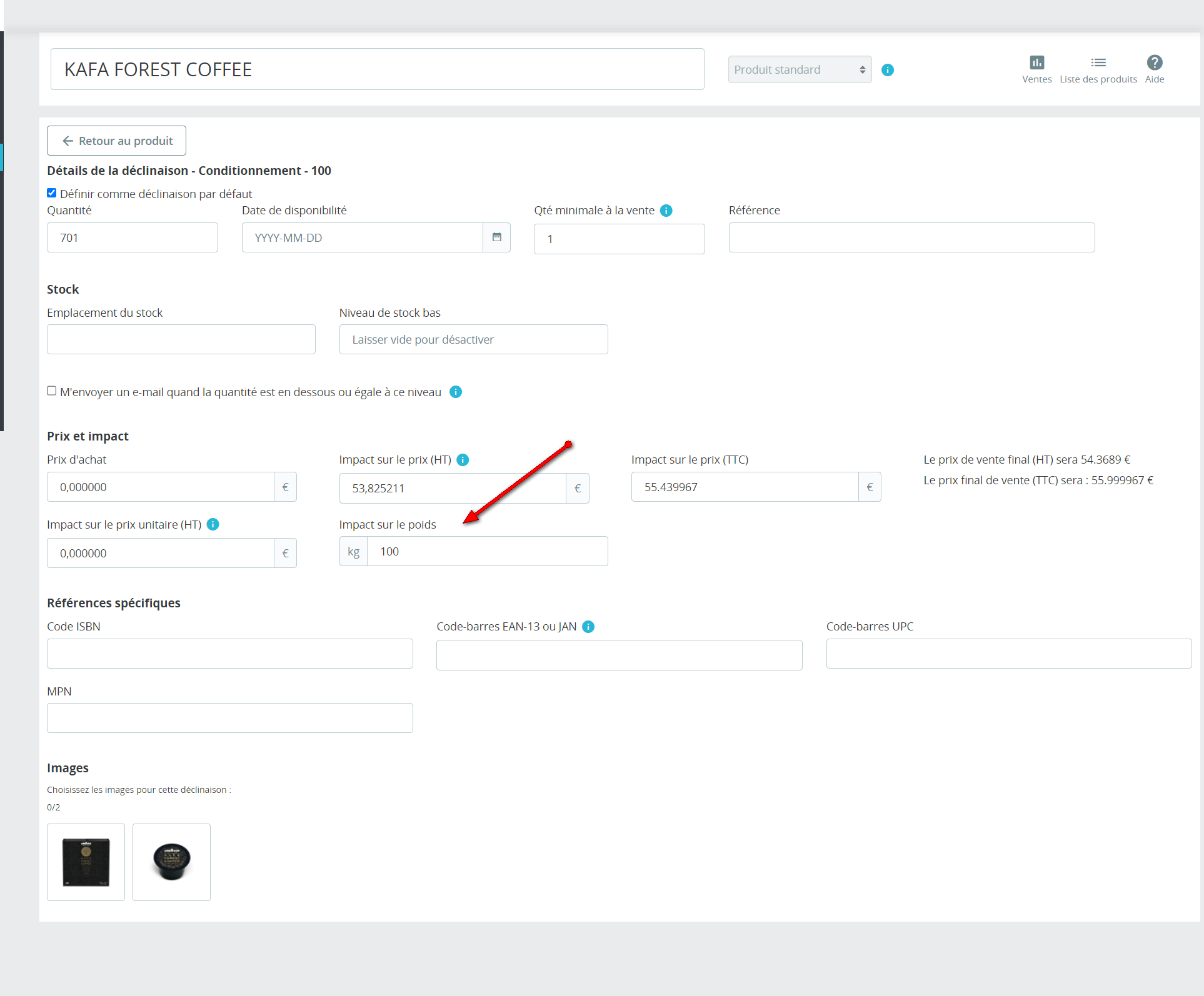Screen dimensions: 1204x996
Task: Click the MPN input field
Action: [230, 718]
